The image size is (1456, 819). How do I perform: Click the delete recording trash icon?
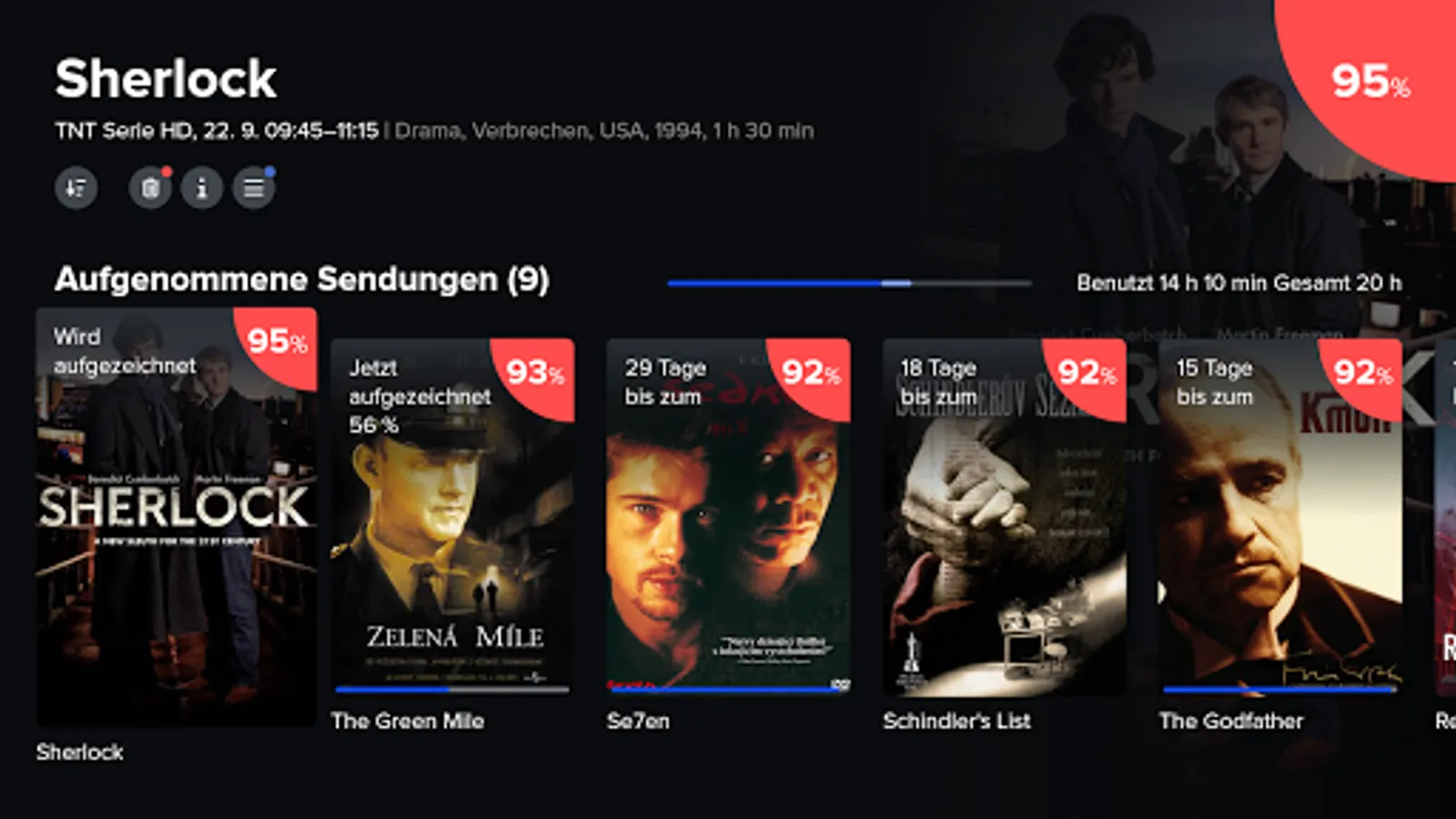(150, 188)
